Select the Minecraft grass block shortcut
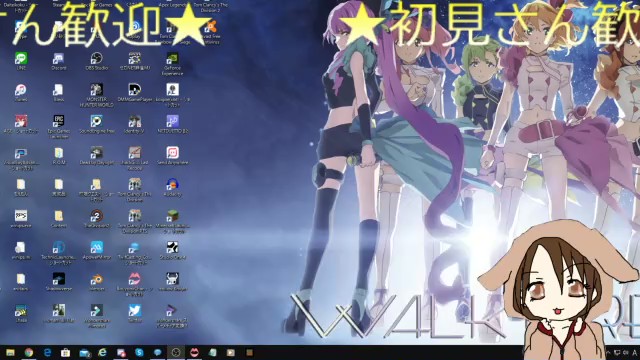The width and height of the screenshot is (640, 360). [x=172, y=221]
